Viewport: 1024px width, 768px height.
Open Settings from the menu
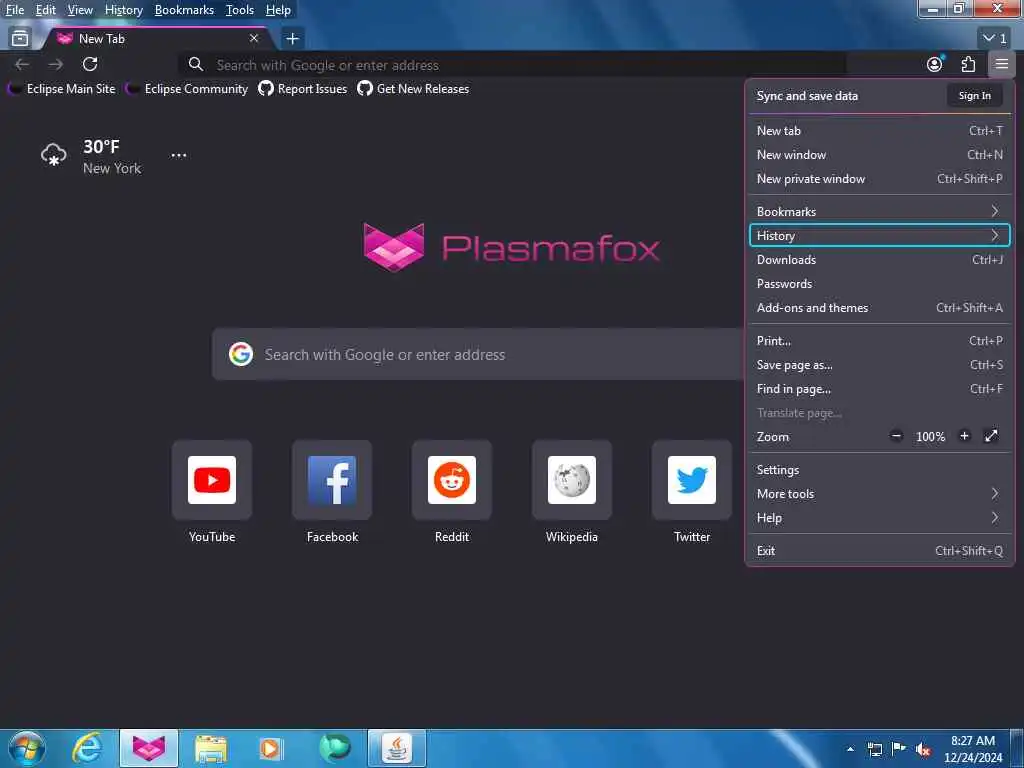[880, 470]
